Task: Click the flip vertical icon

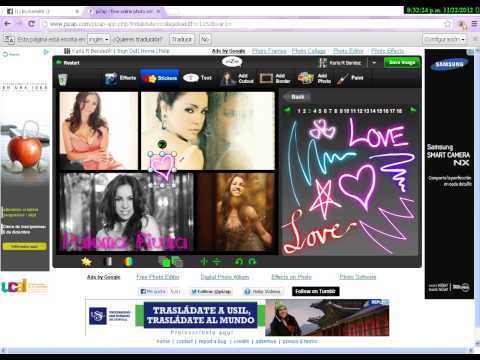Action: (x=216, y=262)
